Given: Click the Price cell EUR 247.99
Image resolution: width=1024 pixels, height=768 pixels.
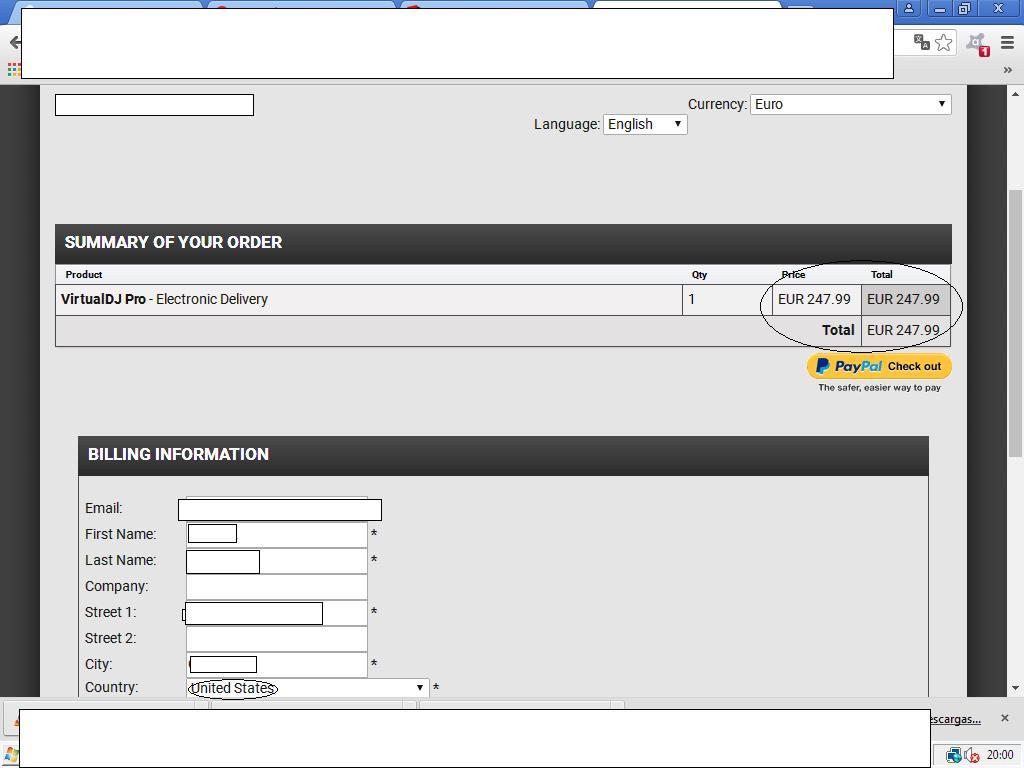Looking at the screenshot, I should [x=814, y=299].
